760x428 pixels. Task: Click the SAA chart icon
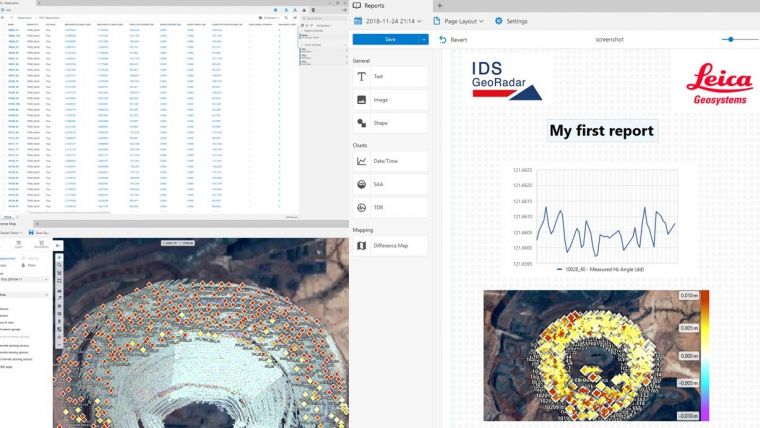coord(362,184)
